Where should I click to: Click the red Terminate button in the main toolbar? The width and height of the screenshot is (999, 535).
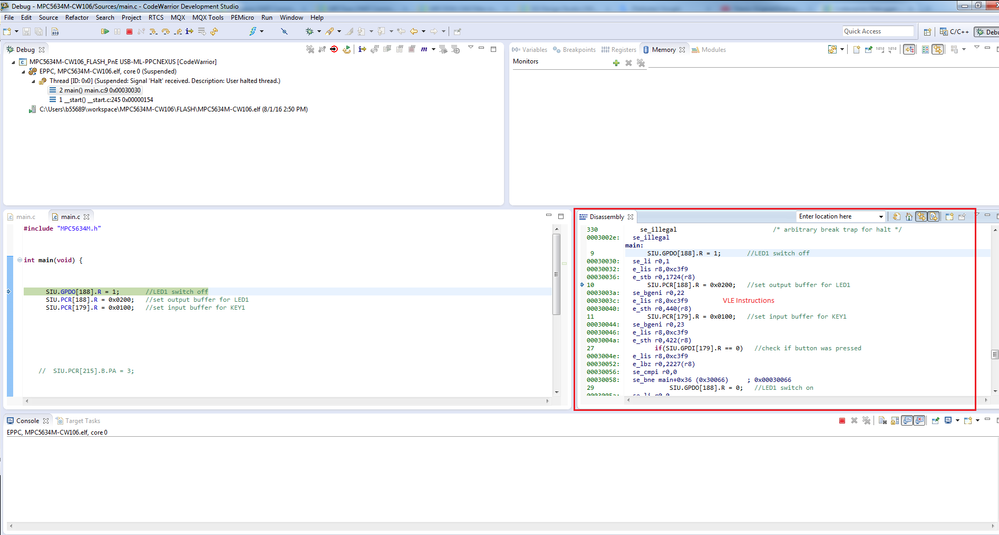point(129,31)
